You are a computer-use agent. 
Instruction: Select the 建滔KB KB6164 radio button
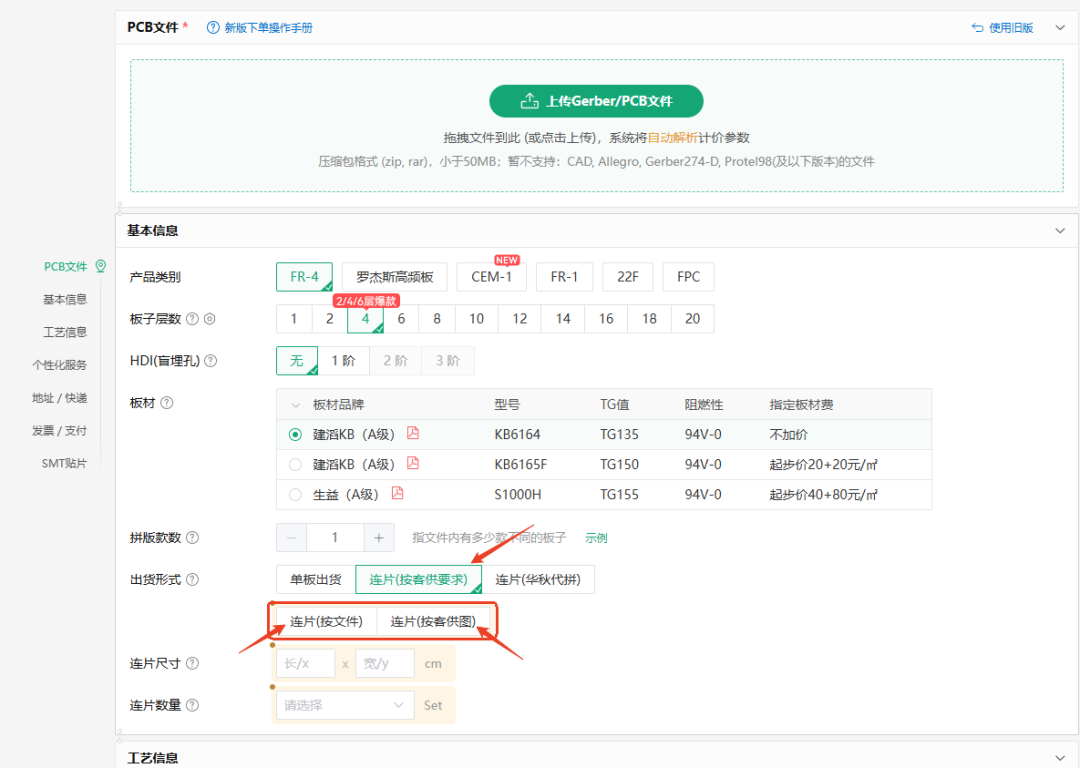295,435
